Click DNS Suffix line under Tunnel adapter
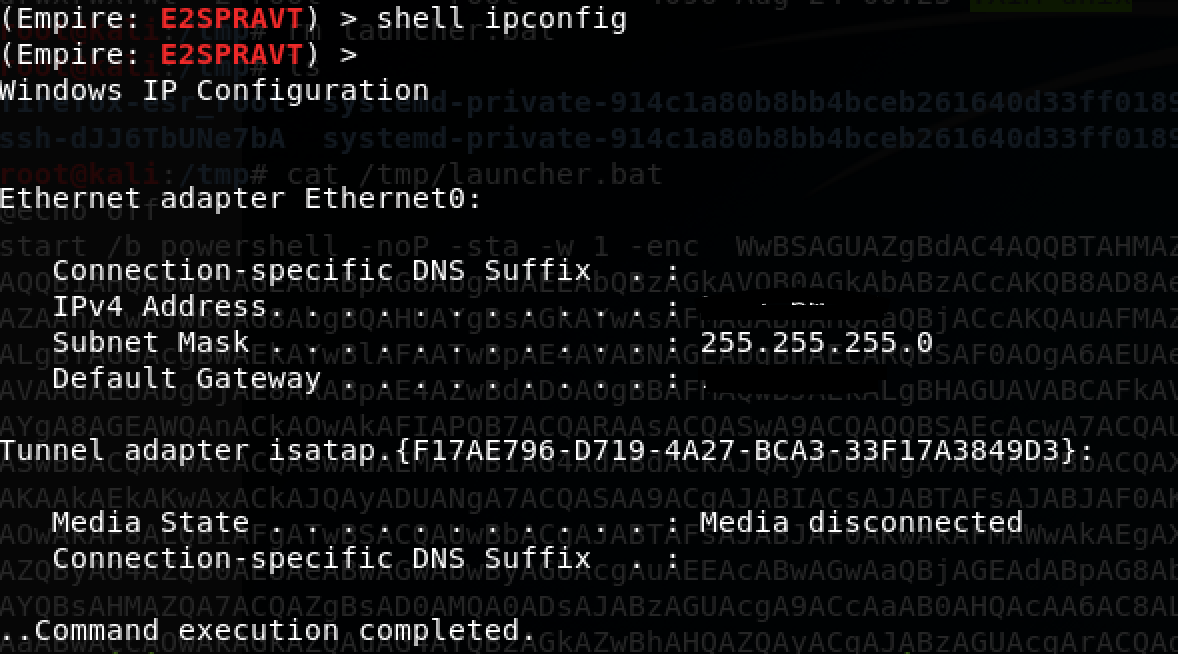1178x654 pixels. tap(320, 558)
